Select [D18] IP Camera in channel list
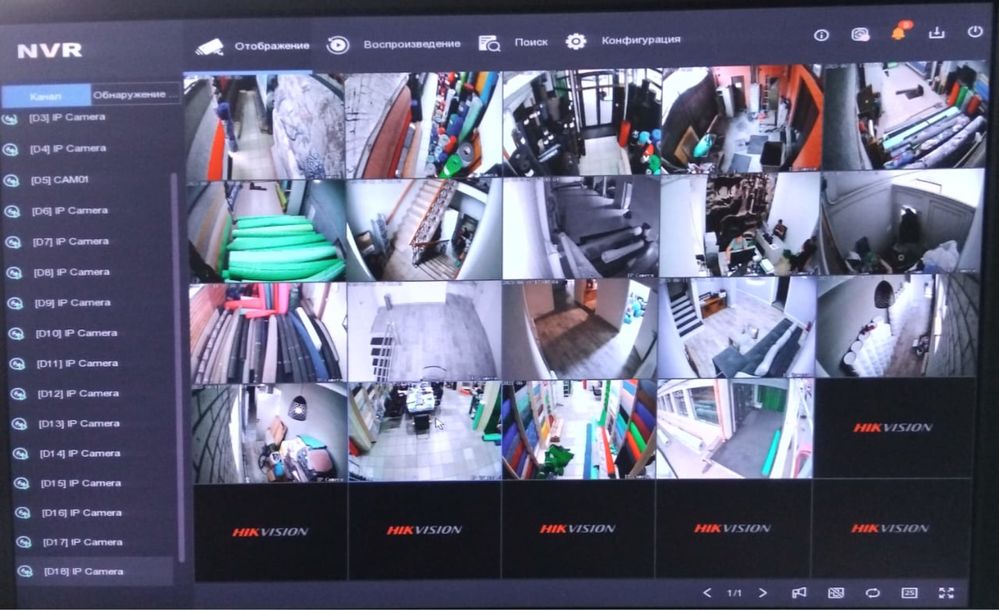This screenshot has width=999, height=610. point(94,571)
